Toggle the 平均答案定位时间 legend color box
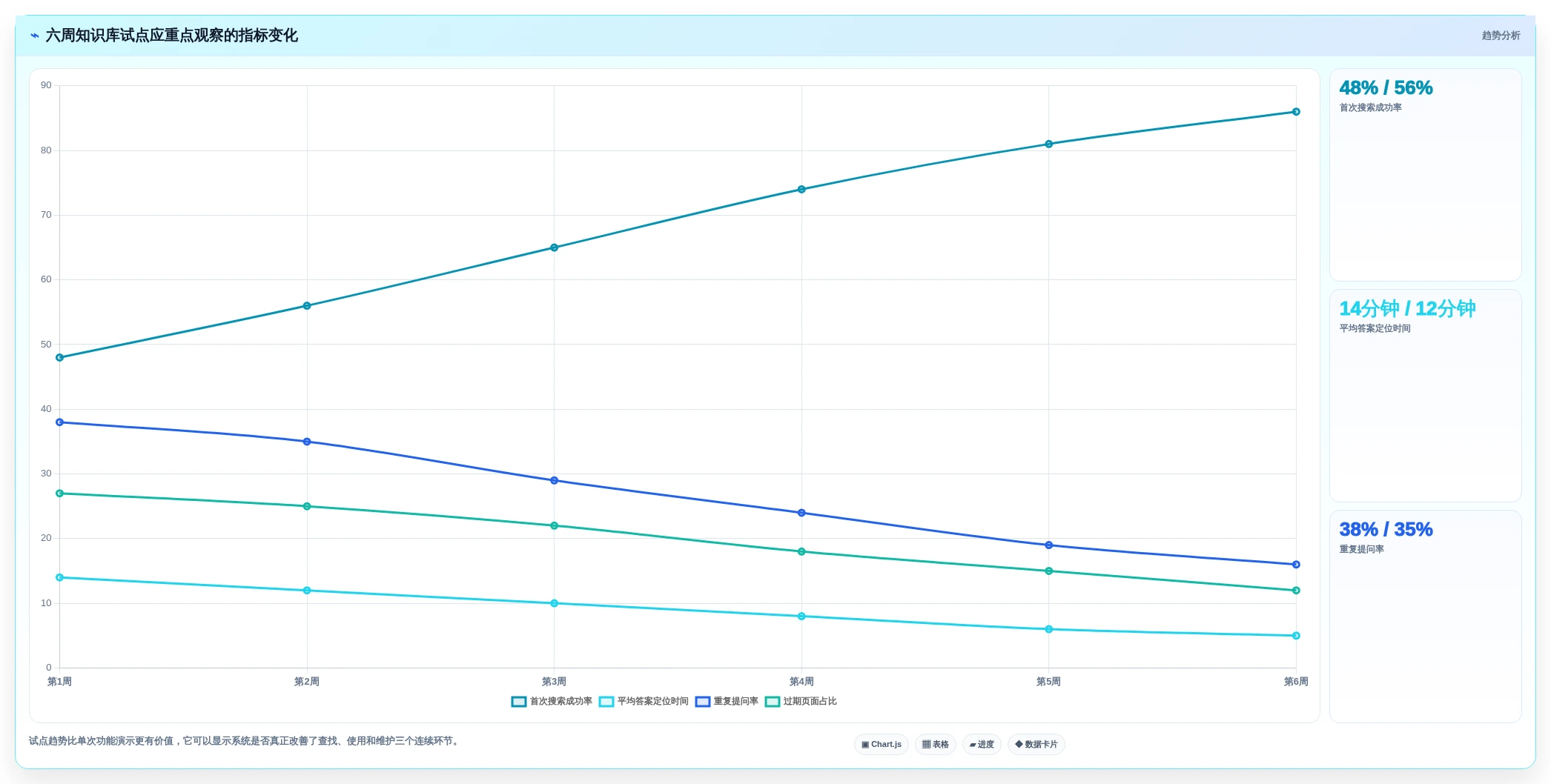This screenshot has height=784, width=1551. tap(606, 702)
